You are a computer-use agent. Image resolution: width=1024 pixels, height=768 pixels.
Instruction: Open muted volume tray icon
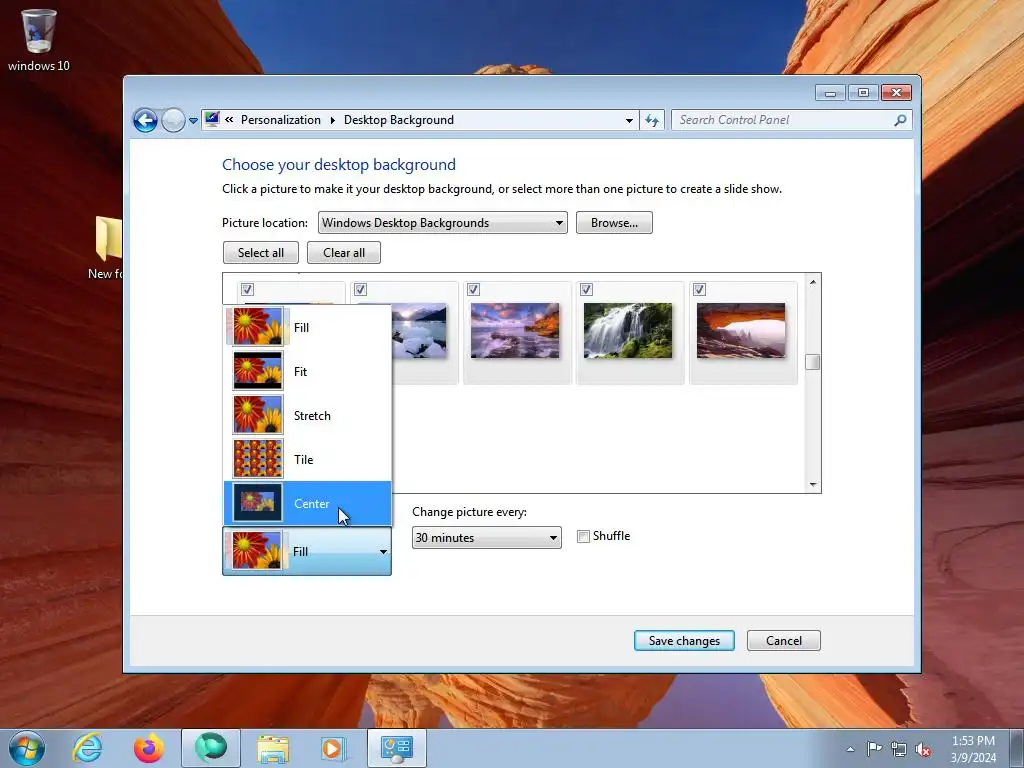coord(923,749)
